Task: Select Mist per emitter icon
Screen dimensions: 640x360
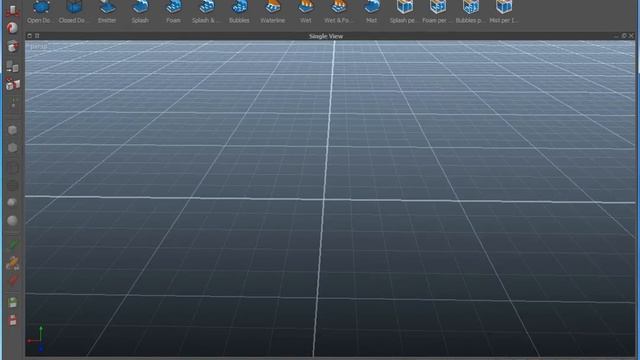Action: click(504, 8)
